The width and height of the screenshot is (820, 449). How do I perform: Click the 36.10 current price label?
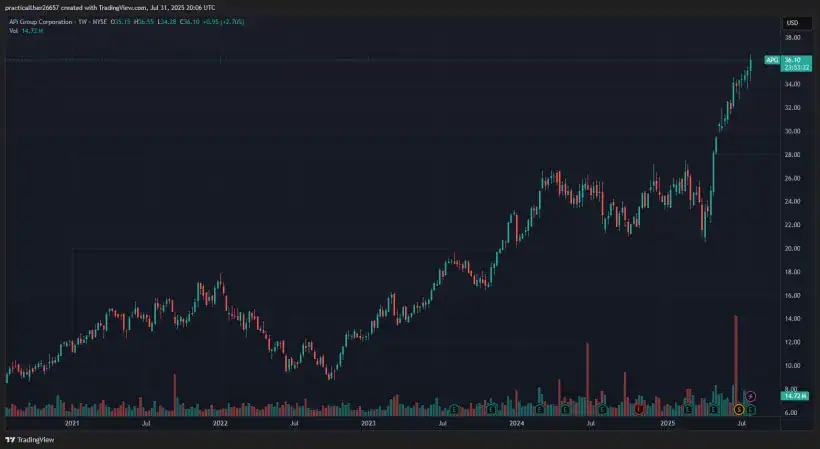[793, 60]
